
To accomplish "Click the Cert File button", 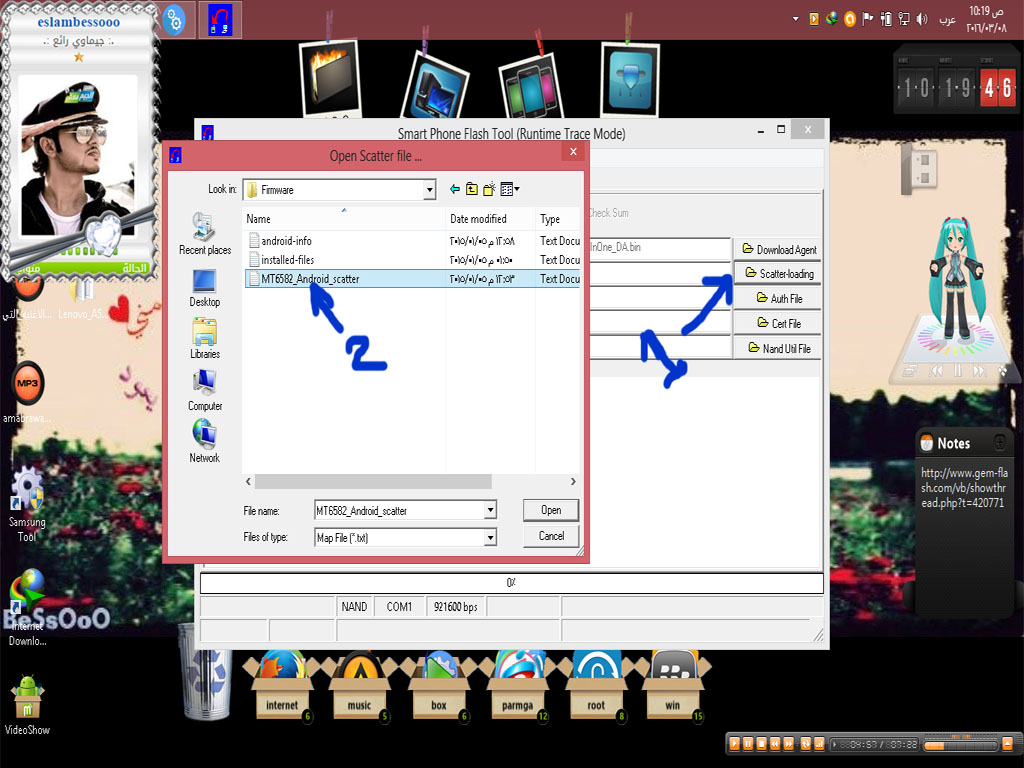I will [x=778, y=323].
